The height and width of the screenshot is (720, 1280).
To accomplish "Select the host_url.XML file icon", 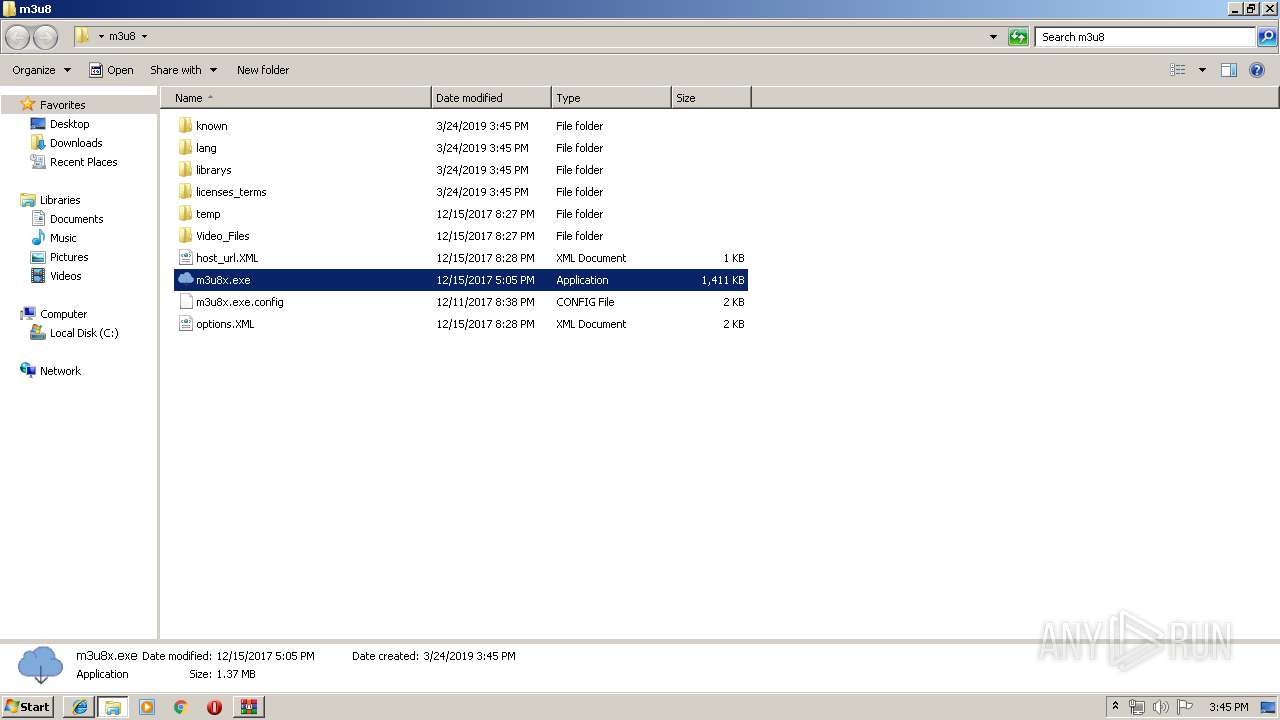I will point(185,258).
